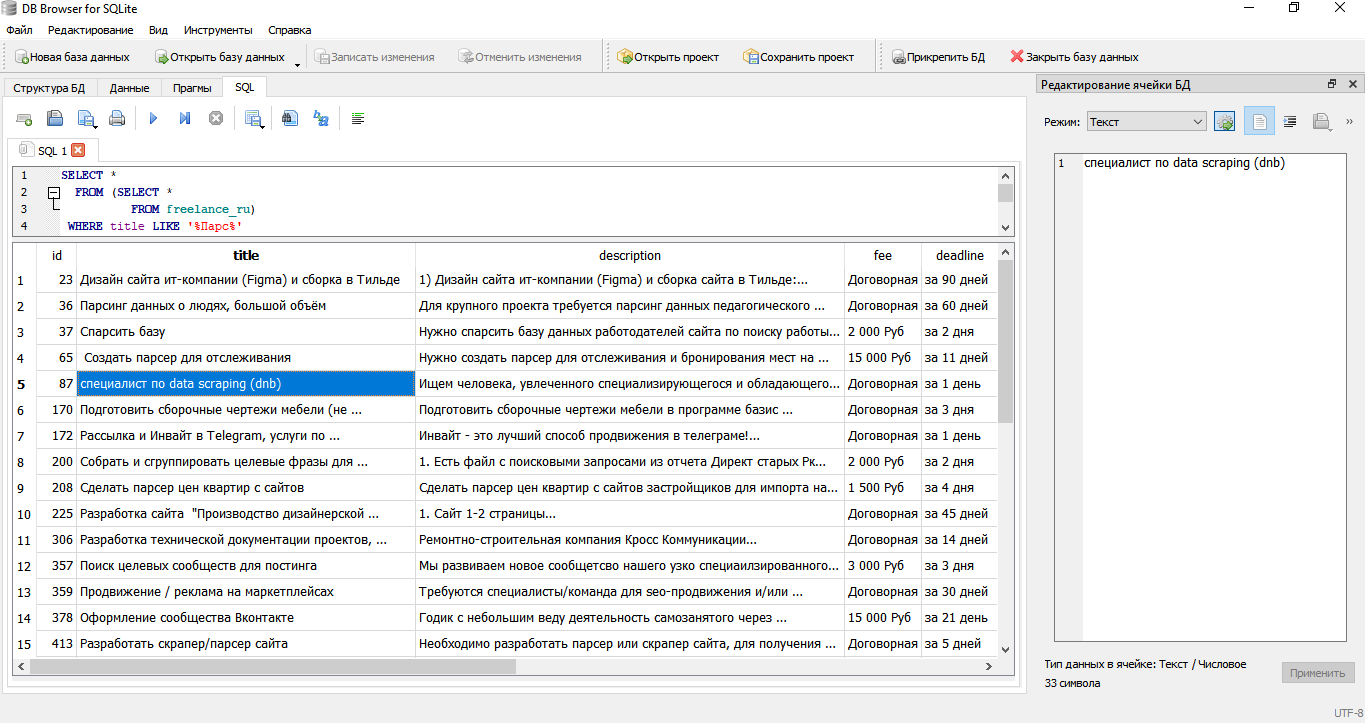
Task: Run the SQL query with the Execute button
Action: [152, 118]
